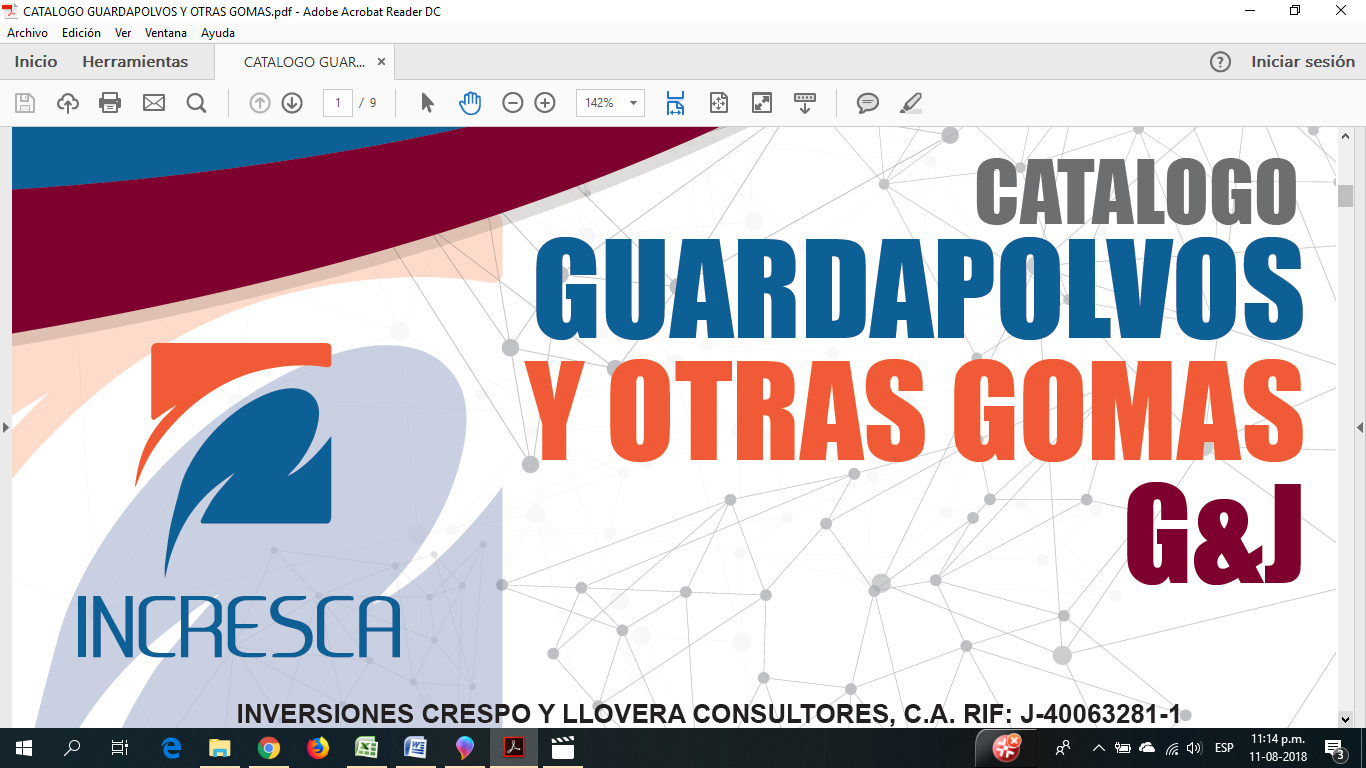The width and height of the screenshot is (1366, 768).
Task: Activate the hand pan tool
Action: tap(470, 102)
